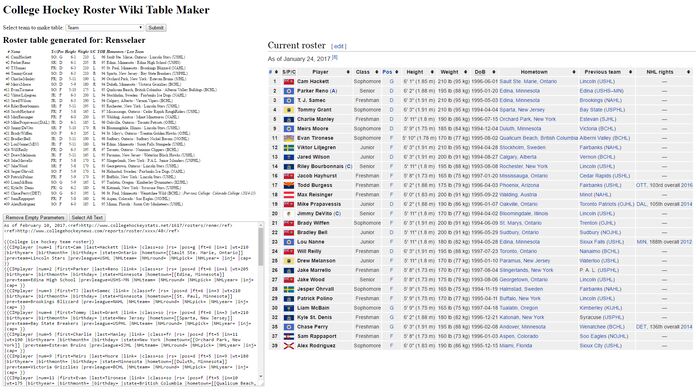Click the flag icon for Jared Wilson
Viewport: 696px width, 392px height.
point(289,157)
